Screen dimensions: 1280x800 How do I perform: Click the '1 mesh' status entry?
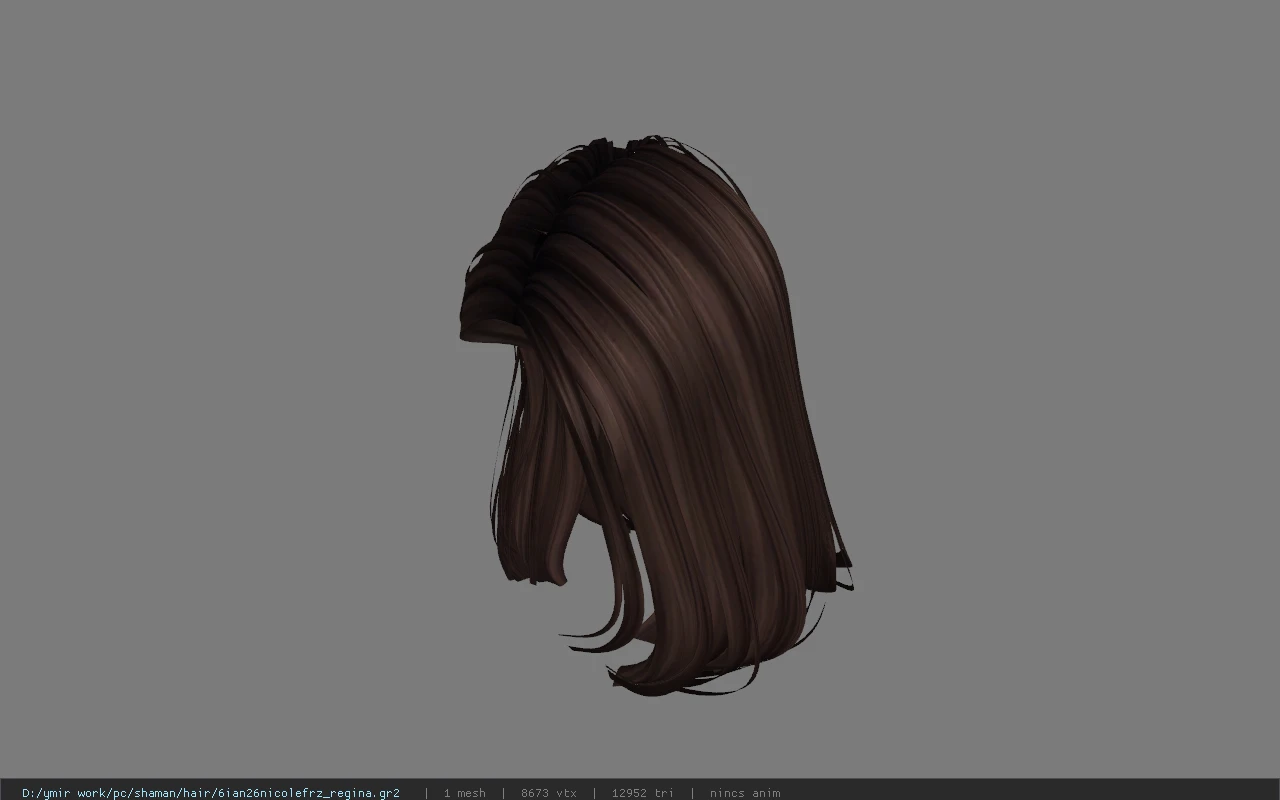click(x=464, y=793)
